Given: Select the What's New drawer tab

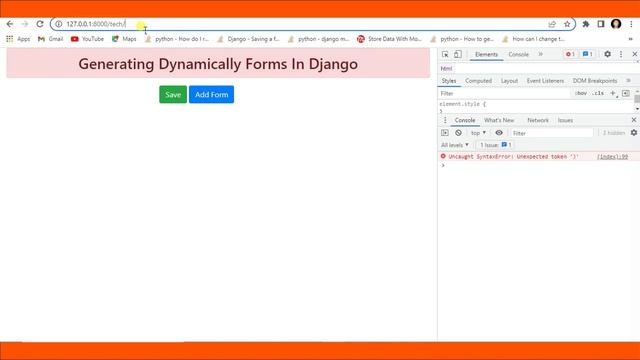Looking at the screenshot, I should [x=499, y=120].
